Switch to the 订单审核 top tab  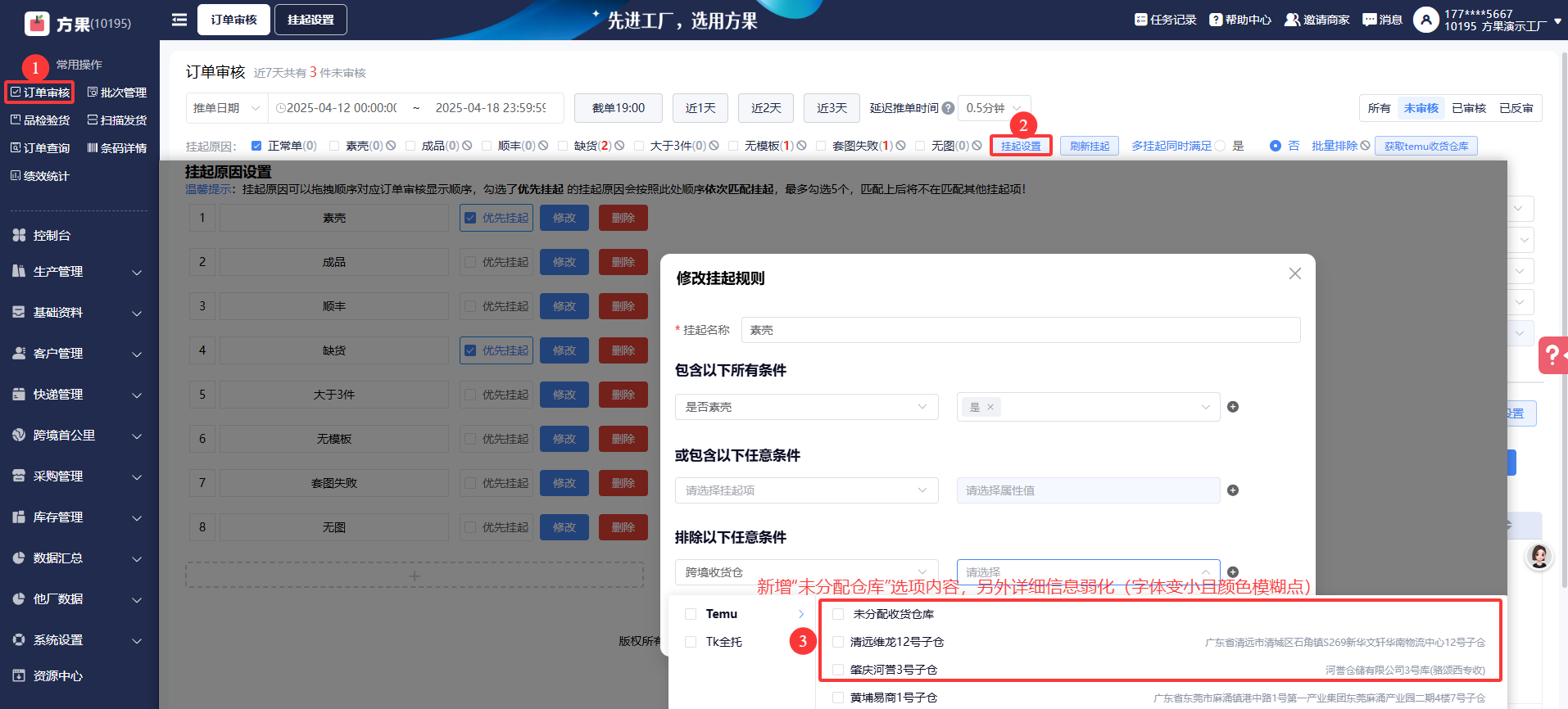(x=234, y=20)
